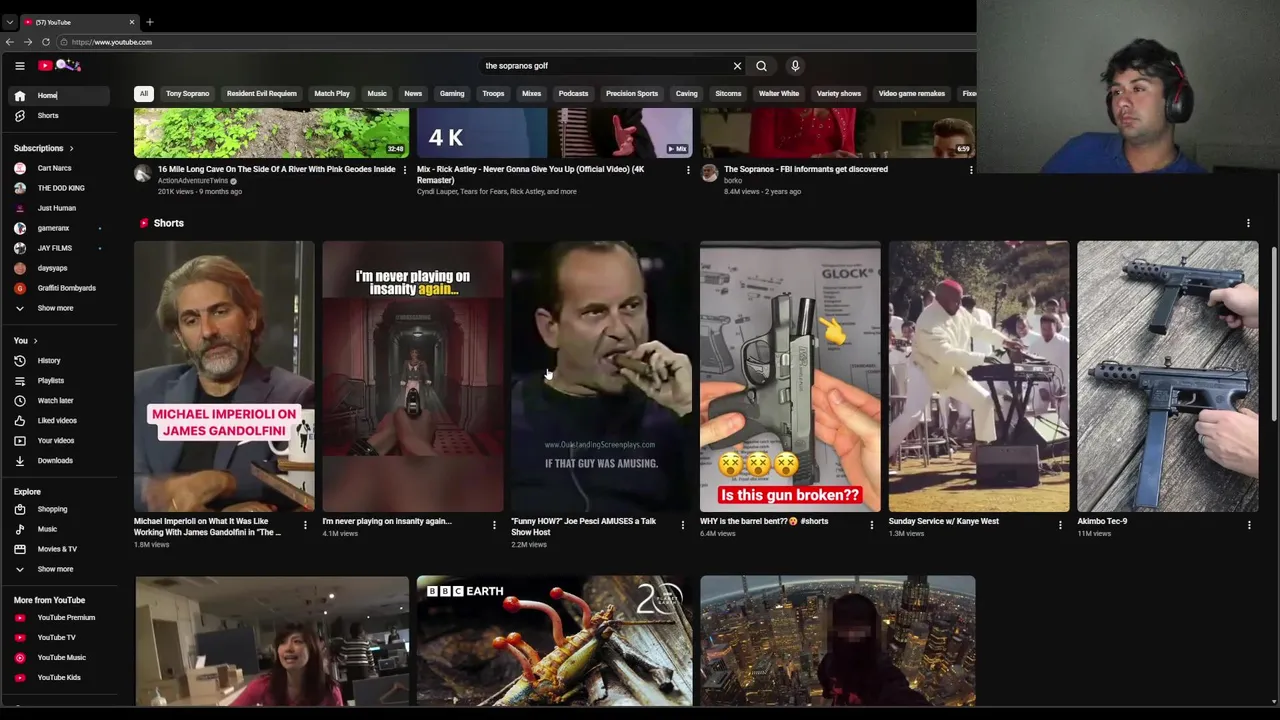The width and height of the screenshot is (1280, 720).
Task: Reload the page in browser
Action: point(46,42)
